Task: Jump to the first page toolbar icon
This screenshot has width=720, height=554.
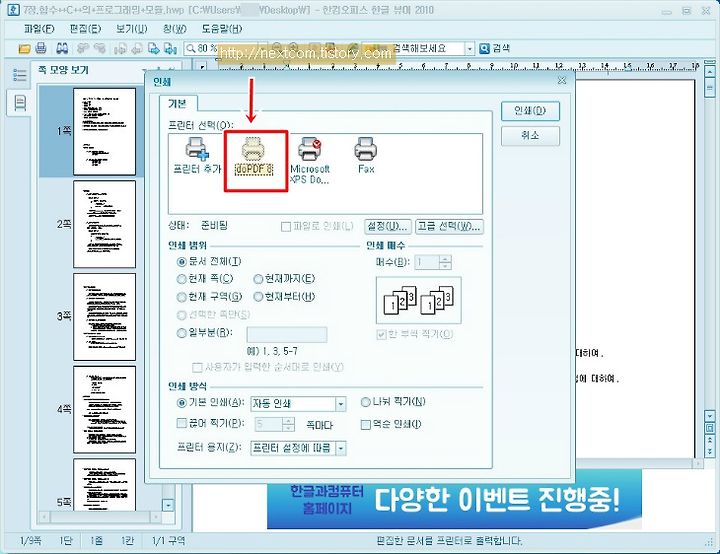Action: point(120,48)
